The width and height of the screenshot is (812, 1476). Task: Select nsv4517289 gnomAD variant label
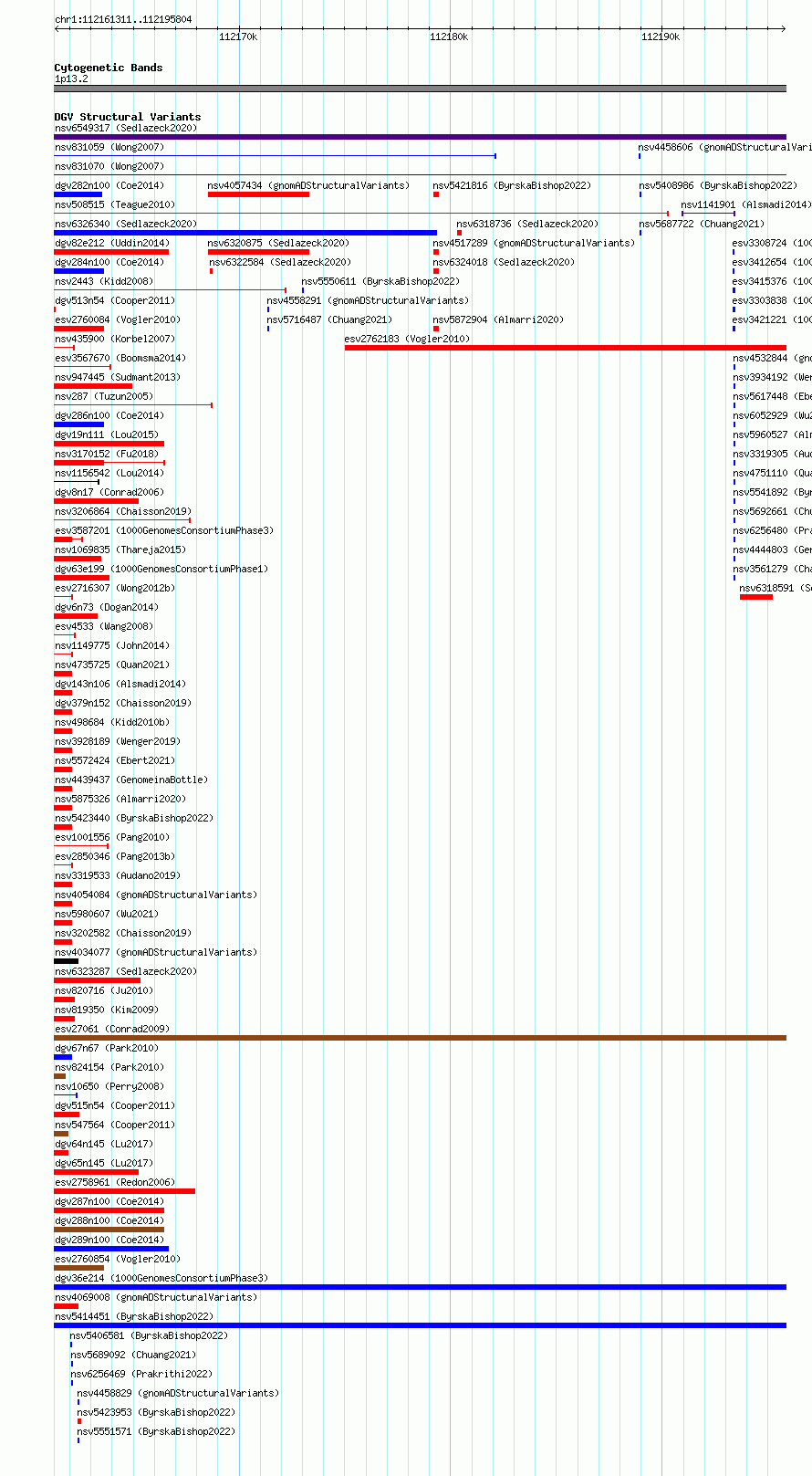pos(534,243)
